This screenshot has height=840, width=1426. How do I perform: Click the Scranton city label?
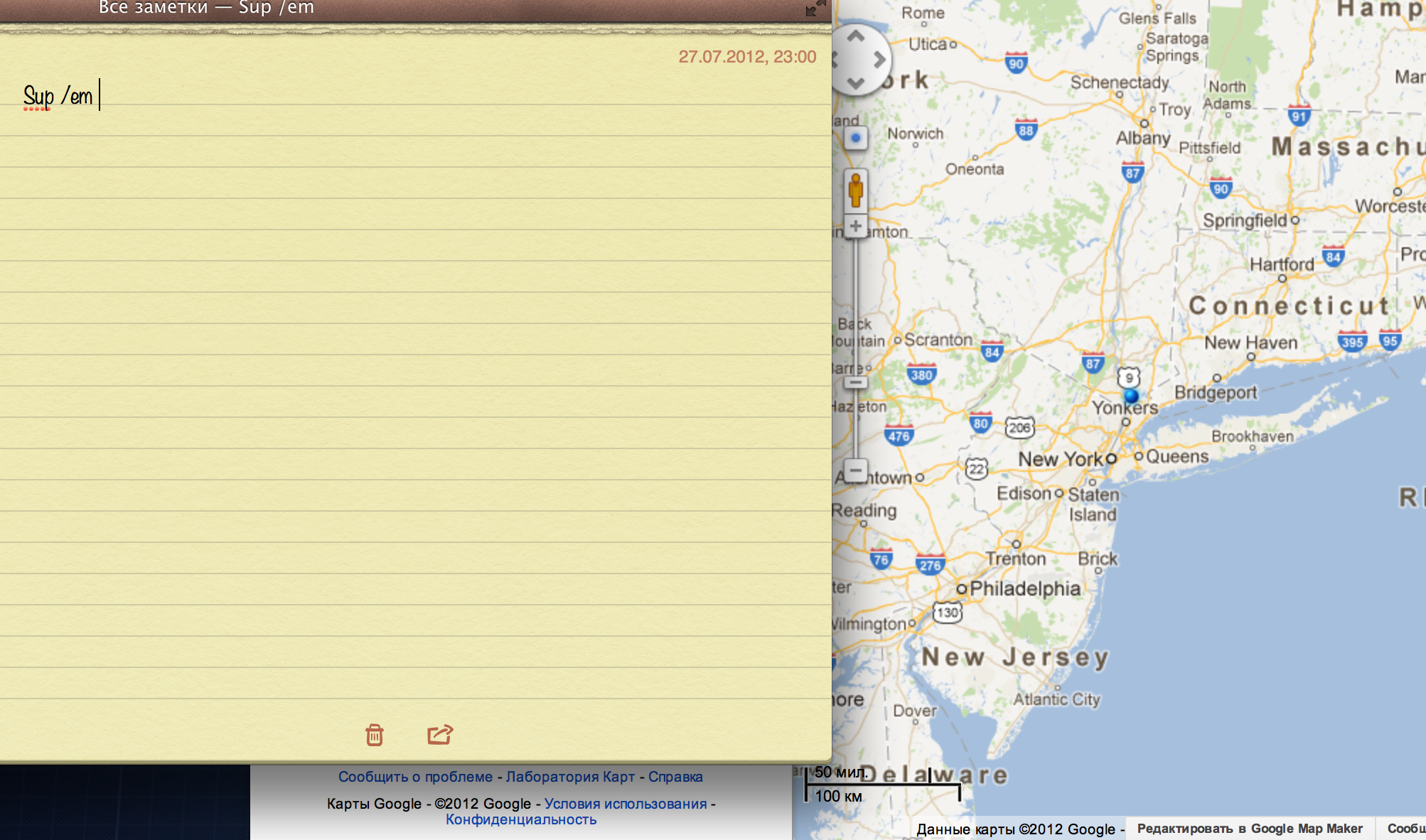[938, 340]
